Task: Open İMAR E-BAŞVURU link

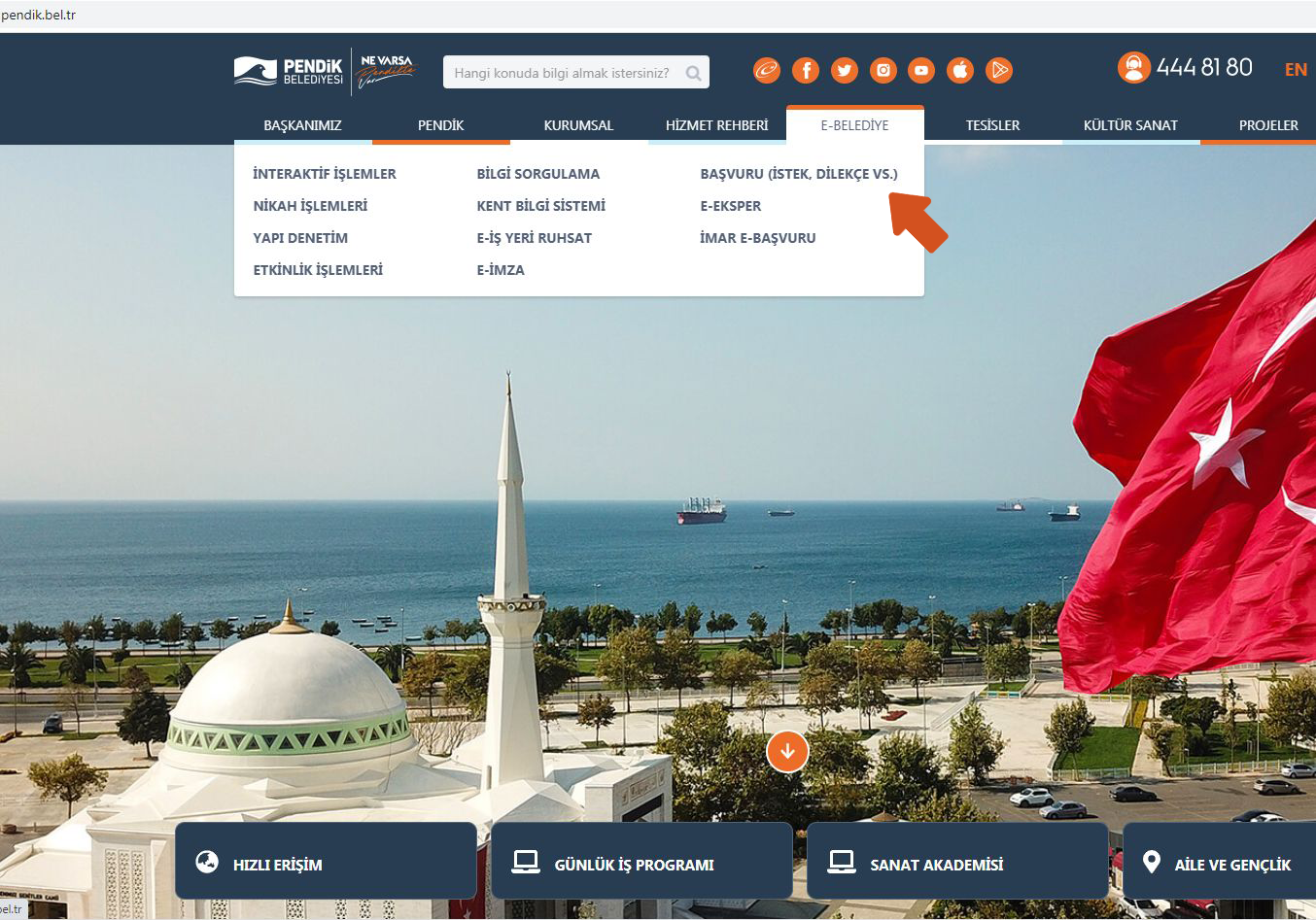Action: click(x=758, y=237)
